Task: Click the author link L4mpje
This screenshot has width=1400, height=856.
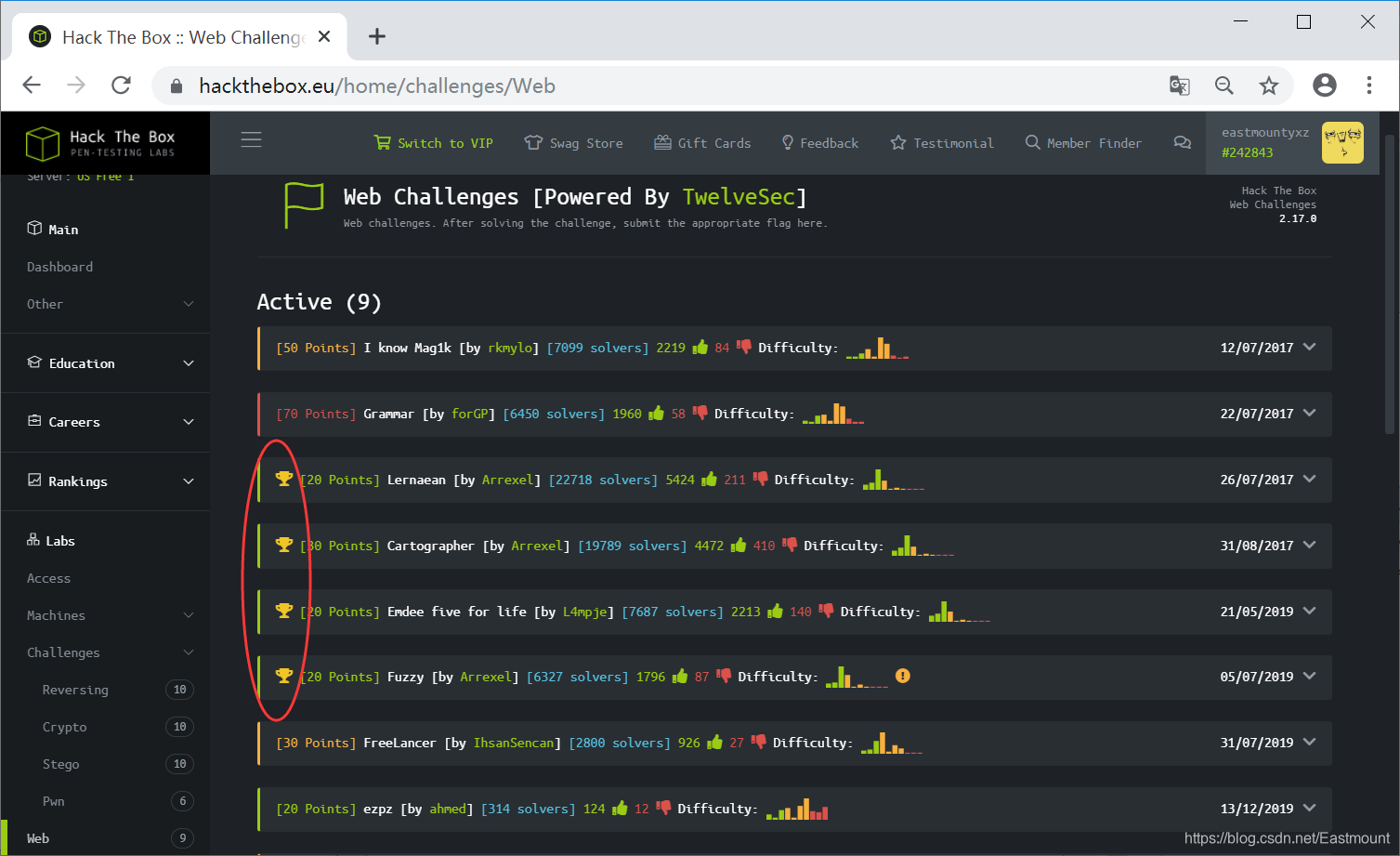Action: point(585,612)
